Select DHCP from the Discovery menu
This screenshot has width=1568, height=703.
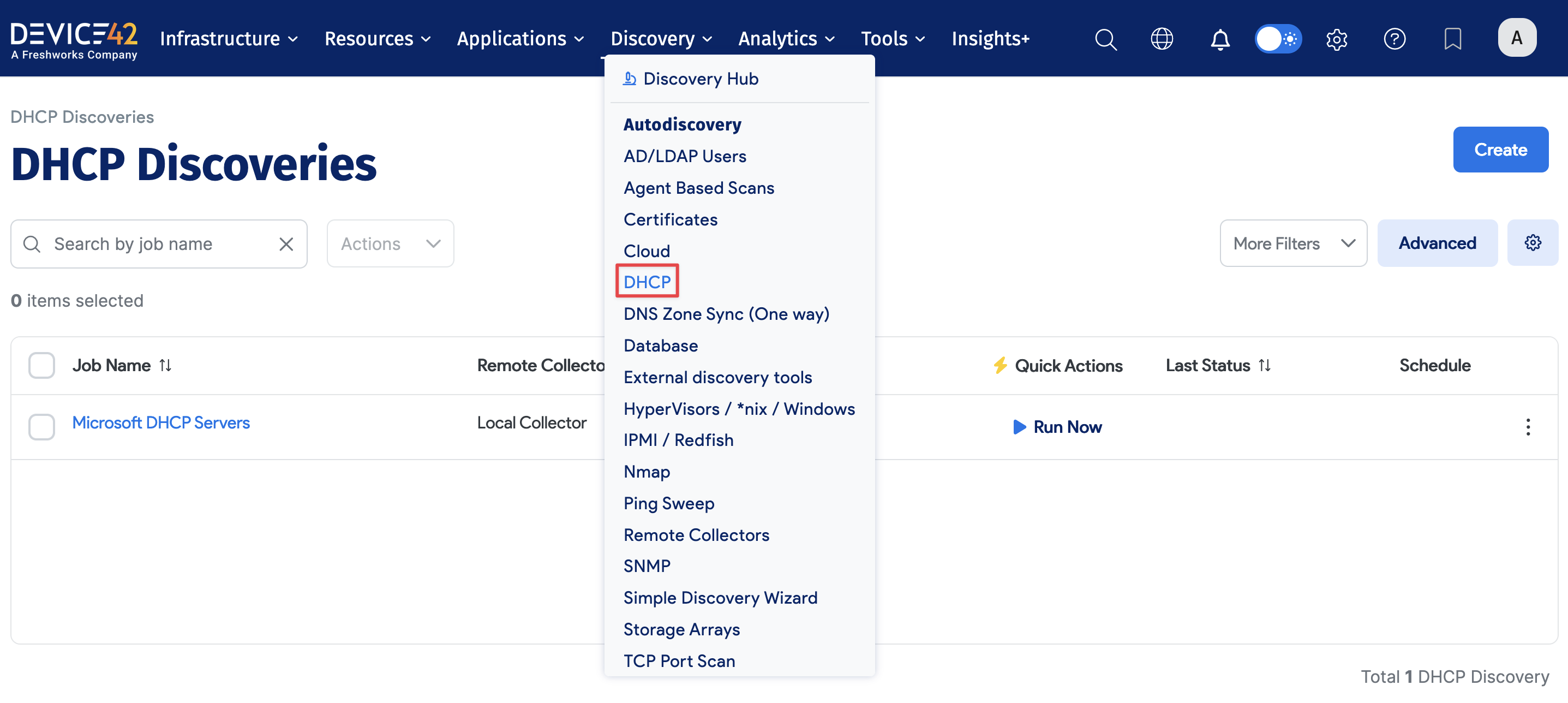coord(647,282)
